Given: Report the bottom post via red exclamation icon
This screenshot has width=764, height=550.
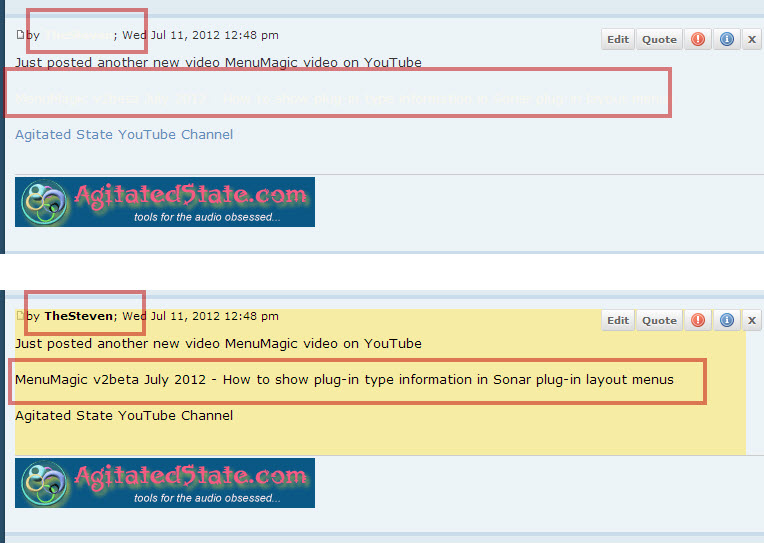Looking at the screenshot, I should (x=698, y=321).
